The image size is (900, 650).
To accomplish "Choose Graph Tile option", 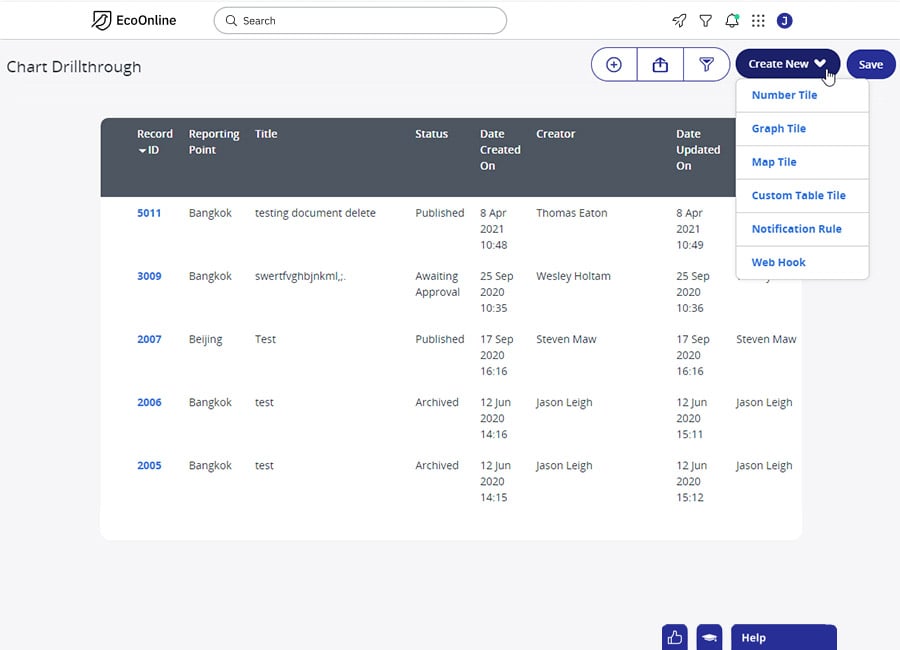I will [778, 129].
